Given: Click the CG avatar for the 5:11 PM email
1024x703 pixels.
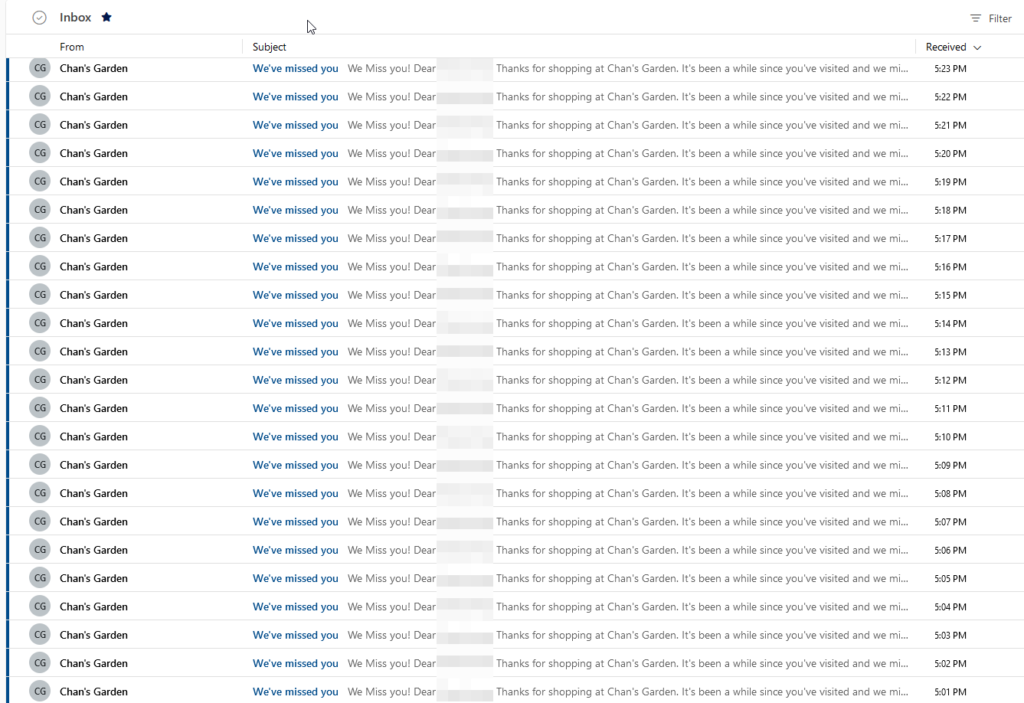Looking at the screenshot, I should pyautogui.click(x=40, y=409).
